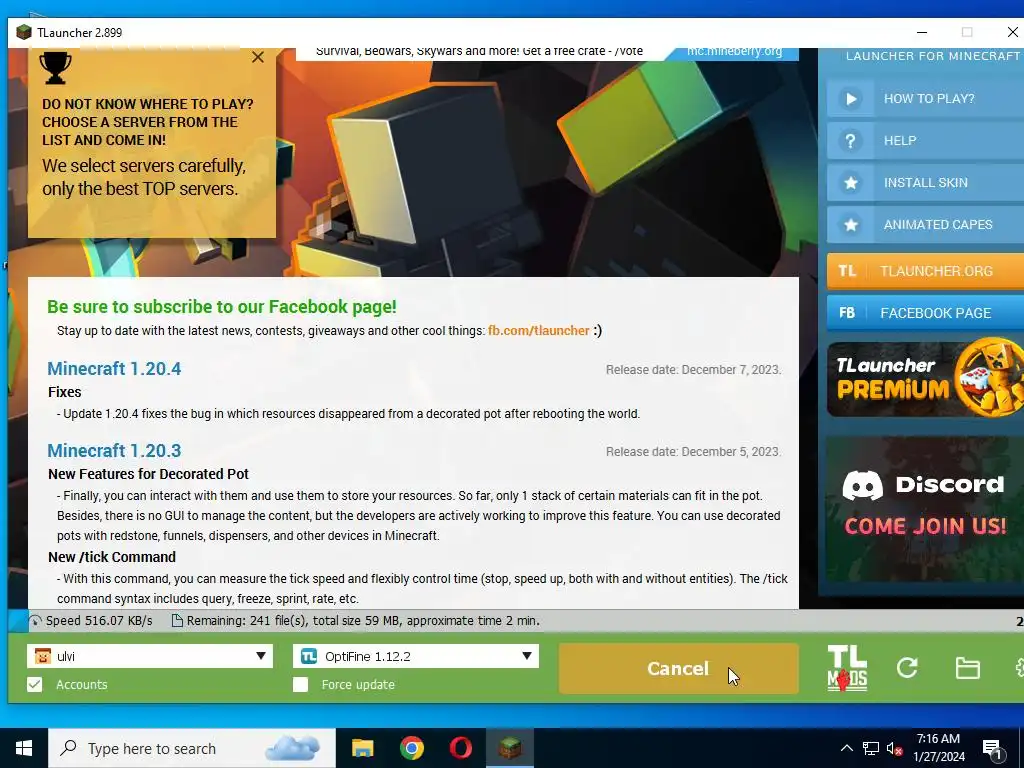Click the remaining files document icon
Viewport: 1024px width, 768px height.
click(x=177, y=620)
